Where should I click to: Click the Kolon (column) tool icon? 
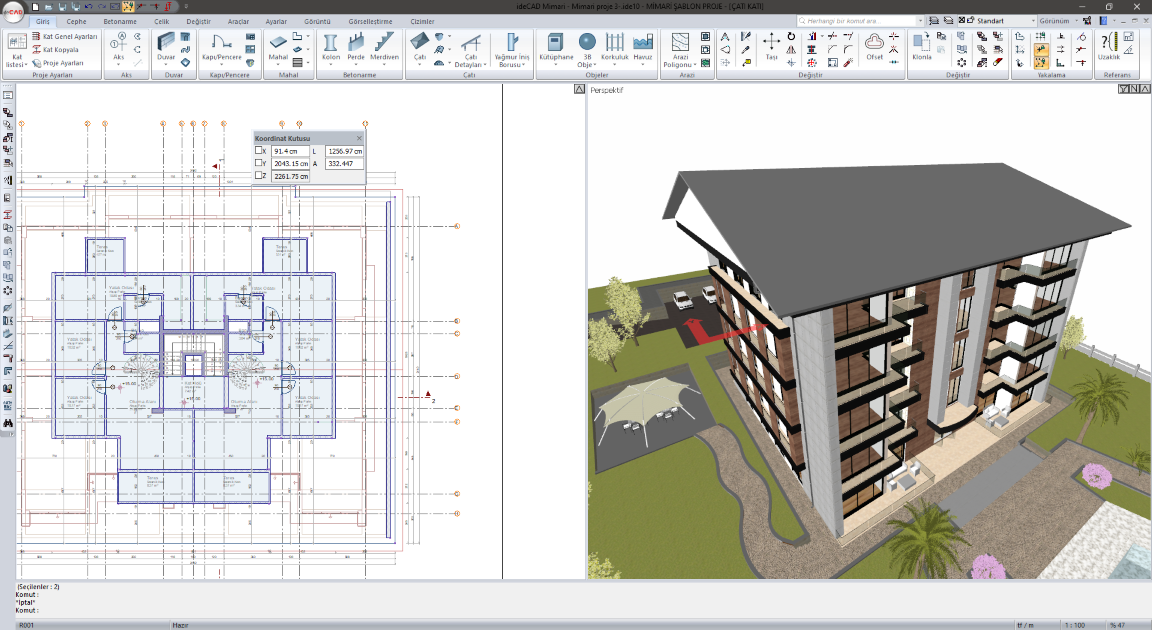(x=329, y=44)
